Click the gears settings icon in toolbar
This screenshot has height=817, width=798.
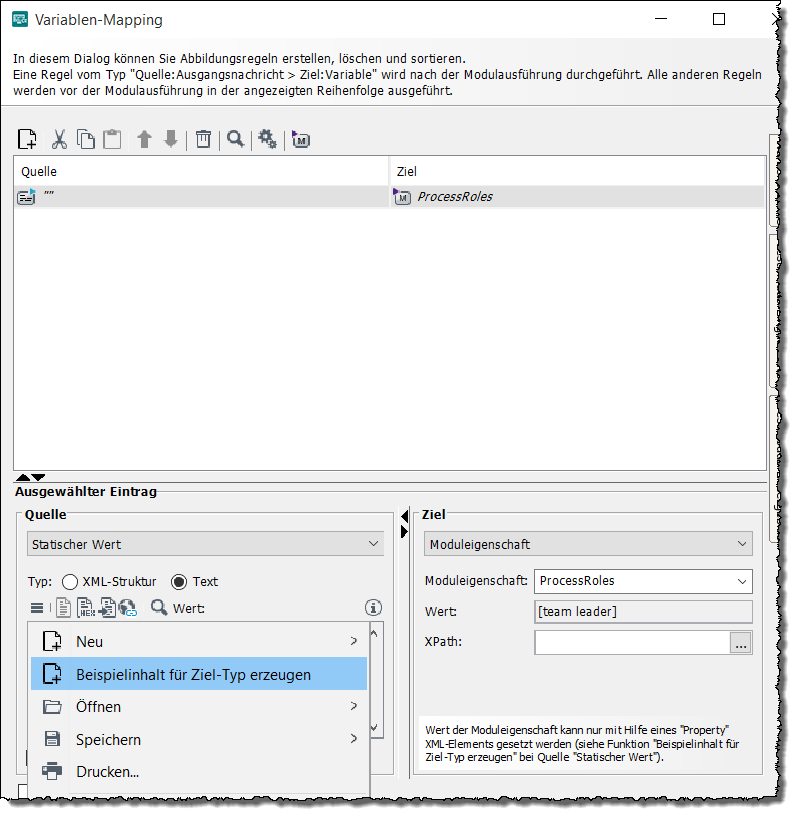click(x=267, y=140)
